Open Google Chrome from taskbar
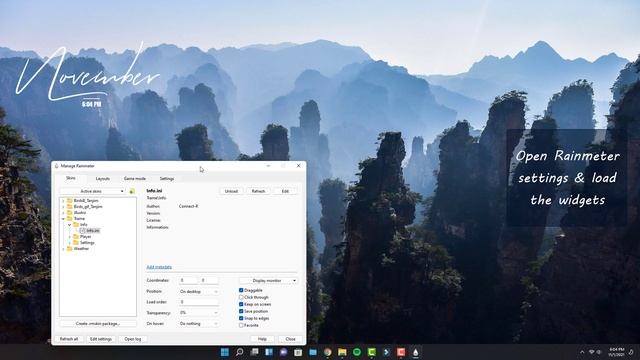Image resolution: width=640 pixels, height=360 pixels. pyautogui.click(x=328, y=352)
